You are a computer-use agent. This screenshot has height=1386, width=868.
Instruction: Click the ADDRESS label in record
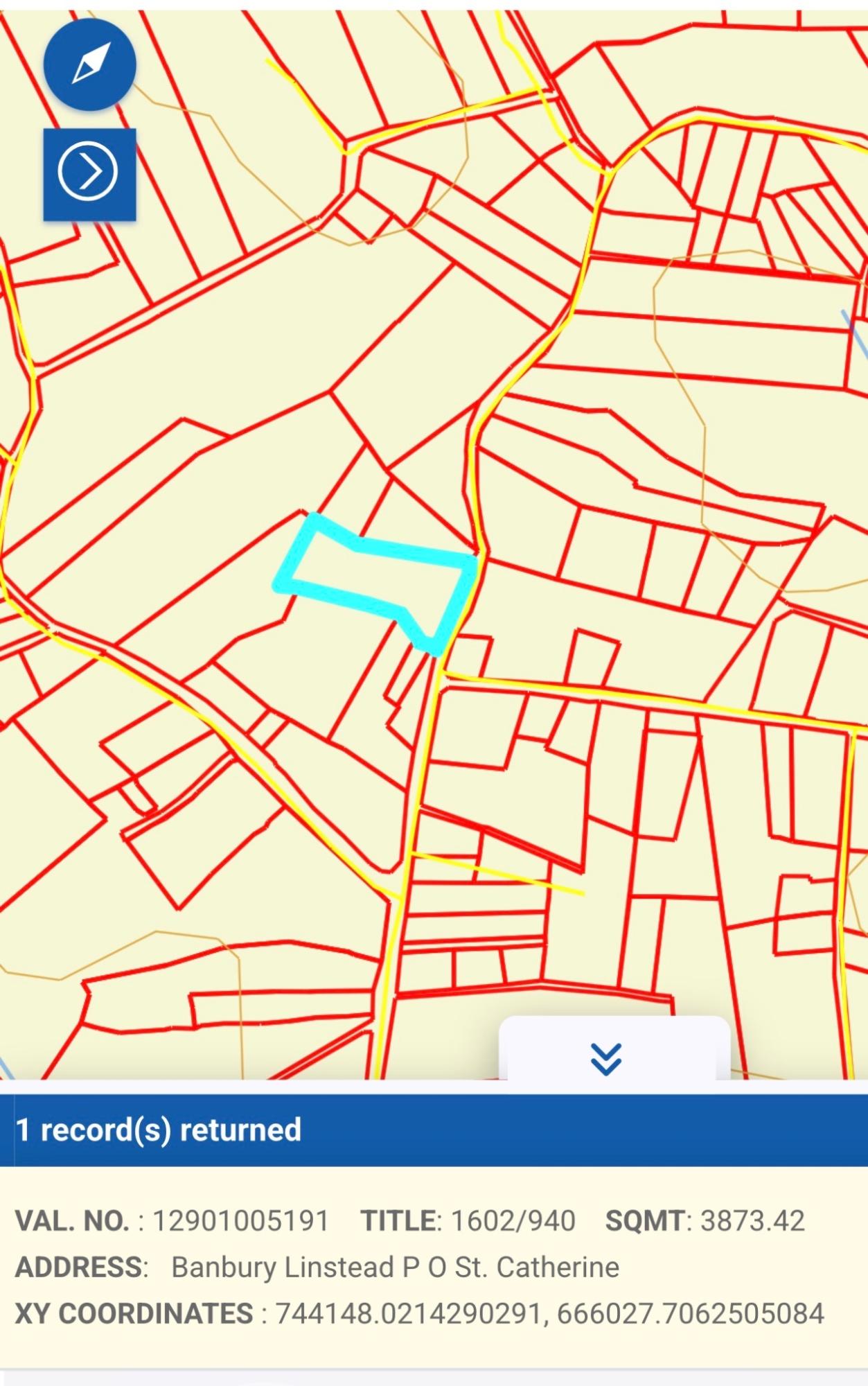(78, 1267)
